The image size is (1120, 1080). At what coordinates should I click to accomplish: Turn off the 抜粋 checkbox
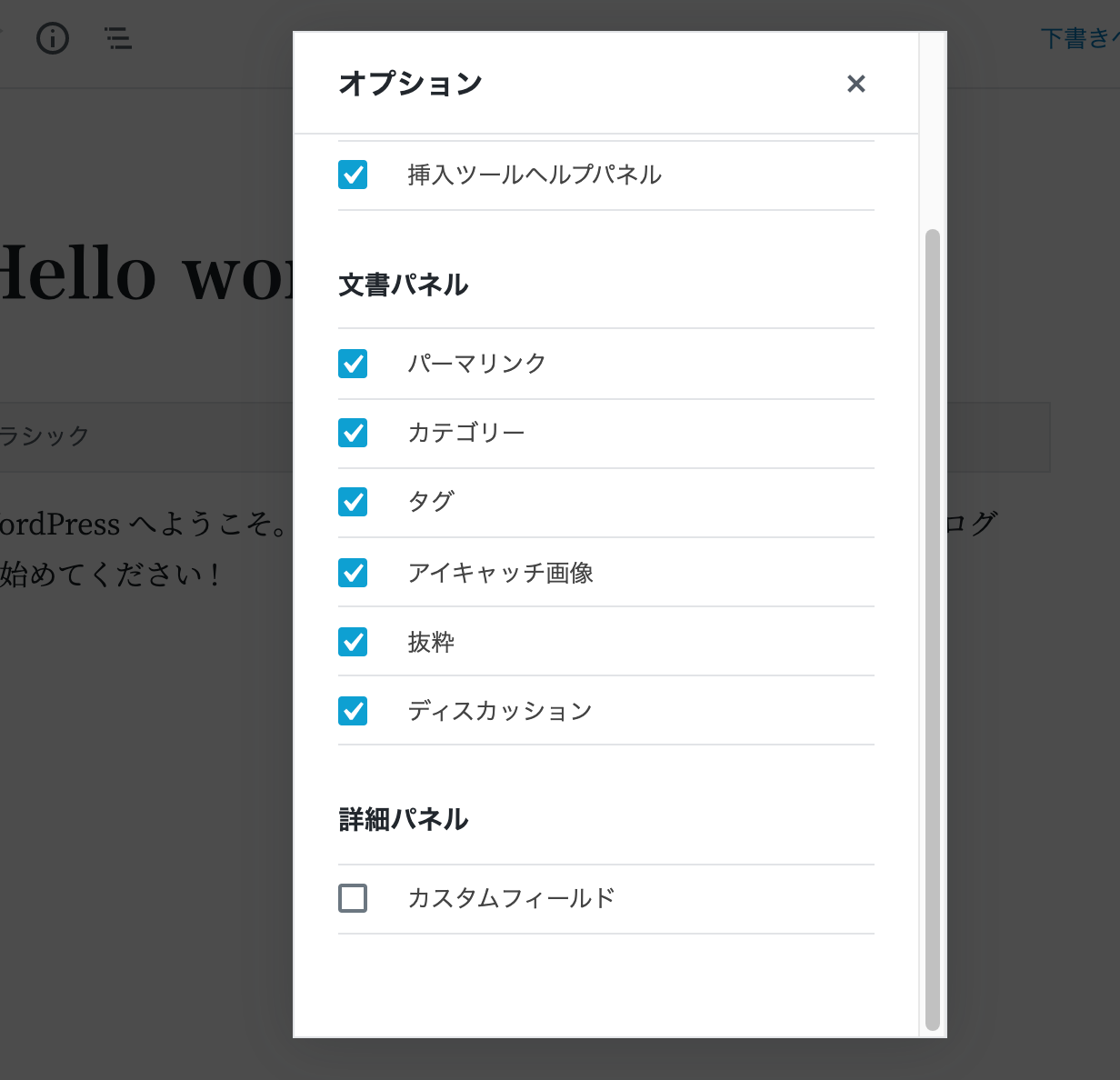353,642
